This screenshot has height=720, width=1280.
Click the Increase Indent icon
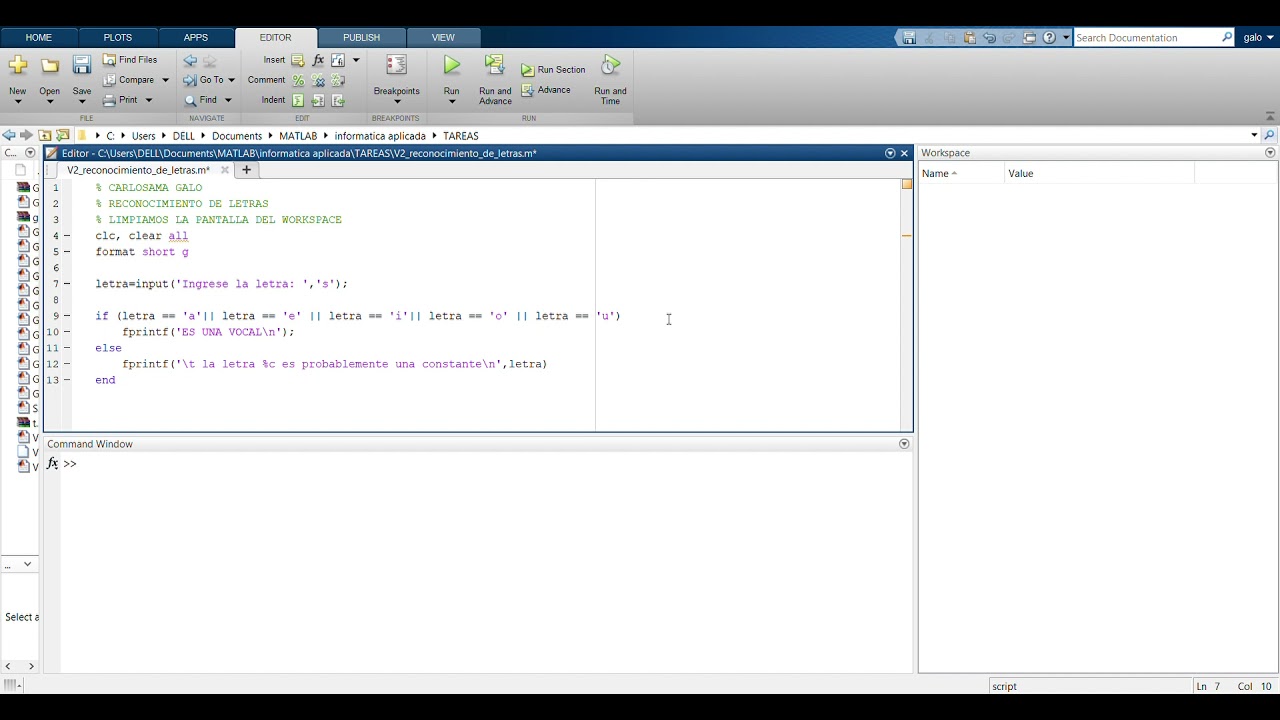pyautogui.click(x=318, y=100)
